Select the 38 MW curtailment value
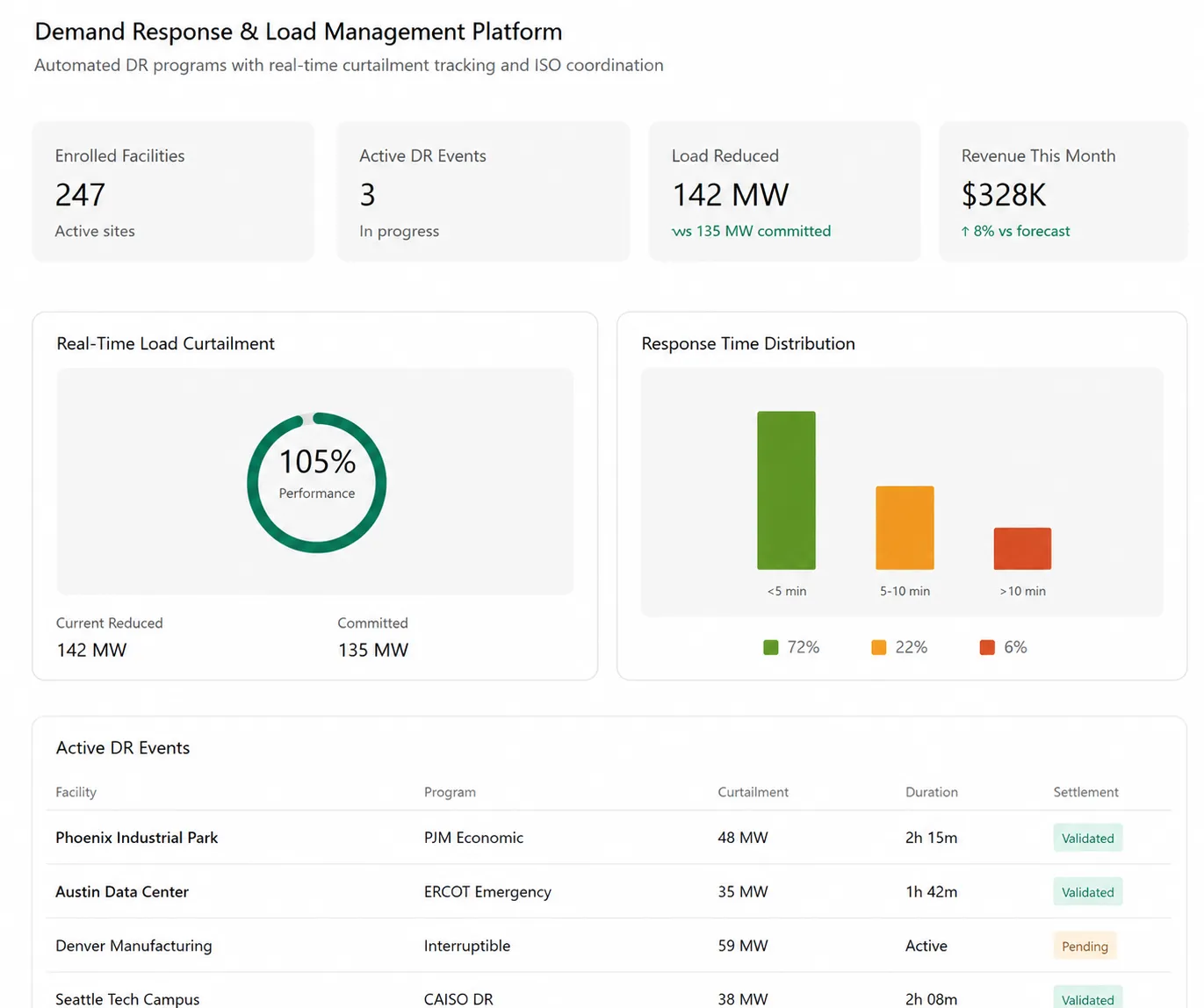 742,999
